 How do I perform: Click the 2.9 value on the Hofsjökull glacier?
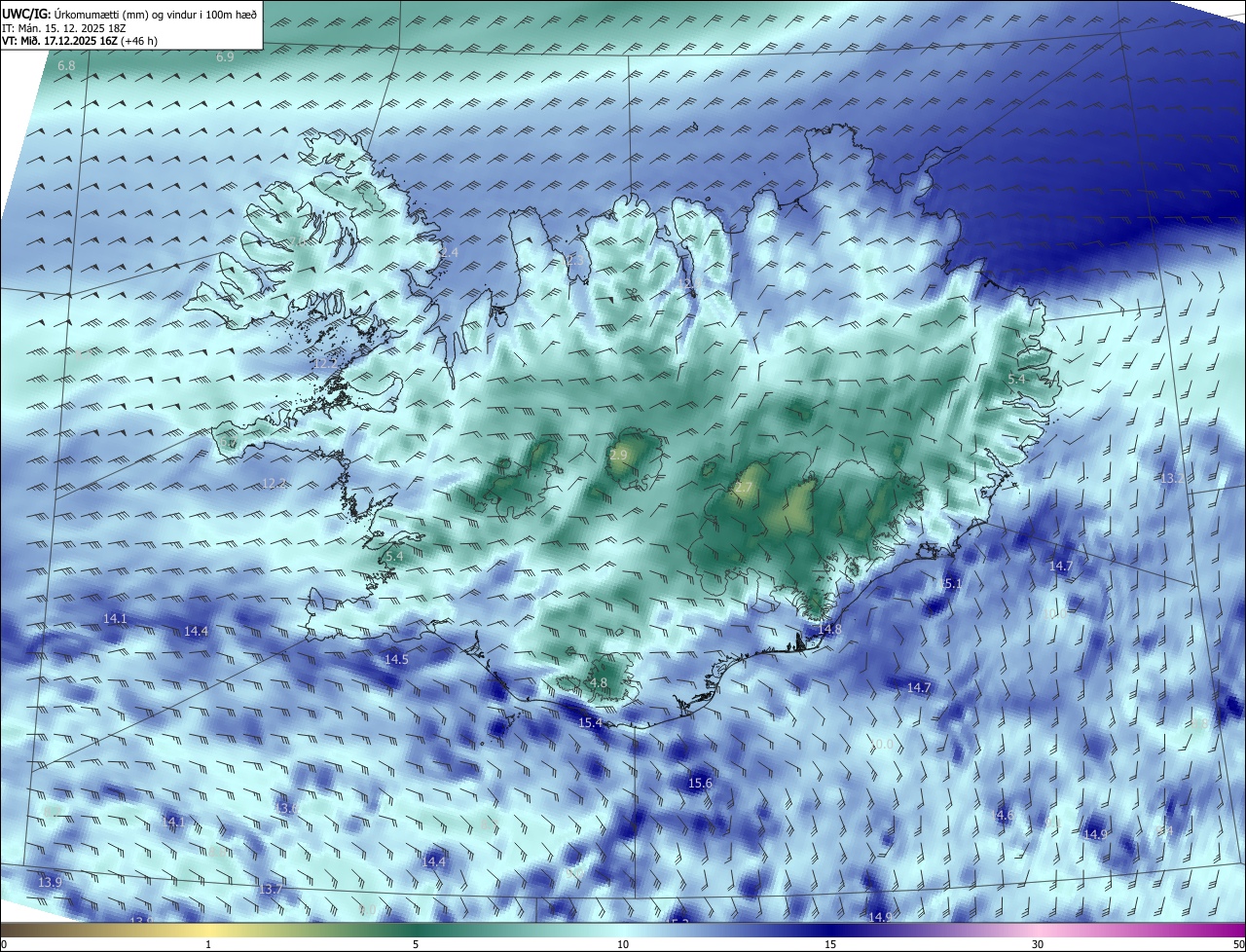coord(618,455)
